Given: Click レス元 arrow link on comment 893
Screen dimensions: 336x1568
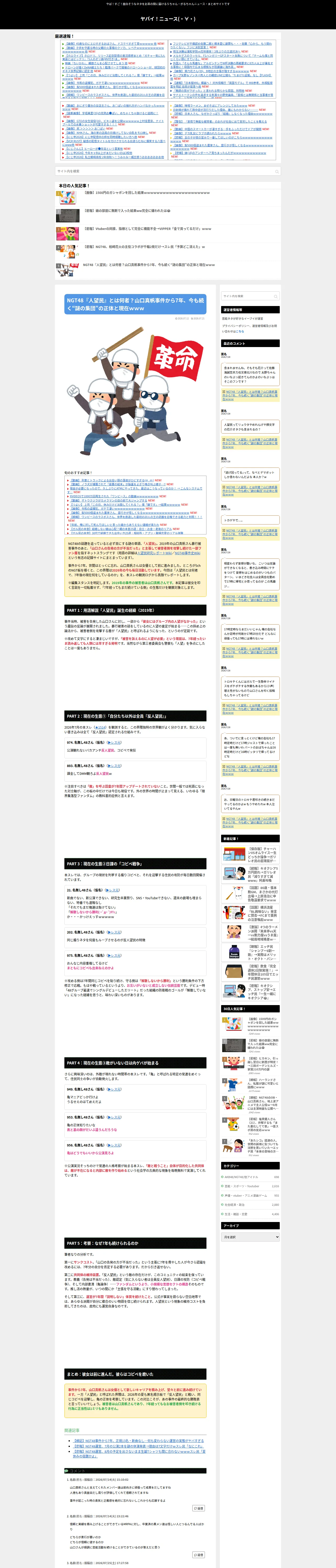Looking at the screenshot, I should pyautogui.click(x=114, y=766).
